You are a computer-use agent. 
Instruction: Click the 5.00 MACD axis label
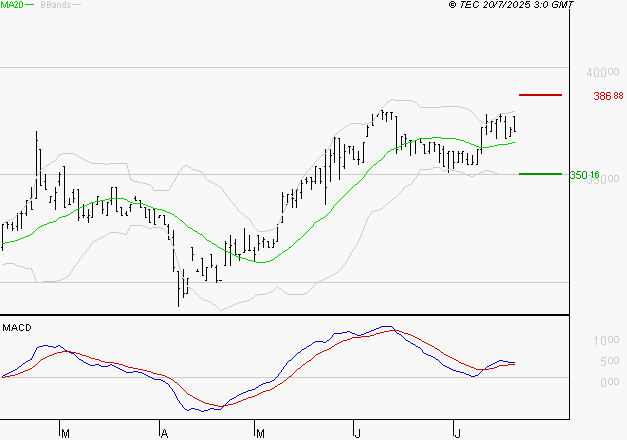pos(609,361)
